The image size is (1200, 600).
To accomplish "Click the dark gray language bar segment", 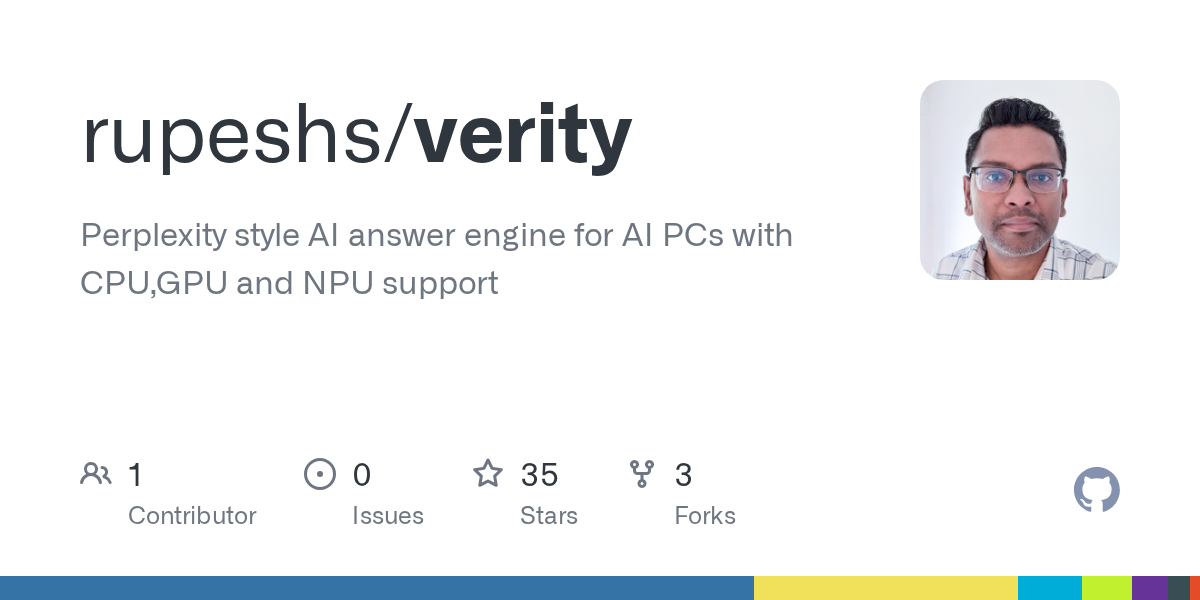I will tap(1178, 588).
